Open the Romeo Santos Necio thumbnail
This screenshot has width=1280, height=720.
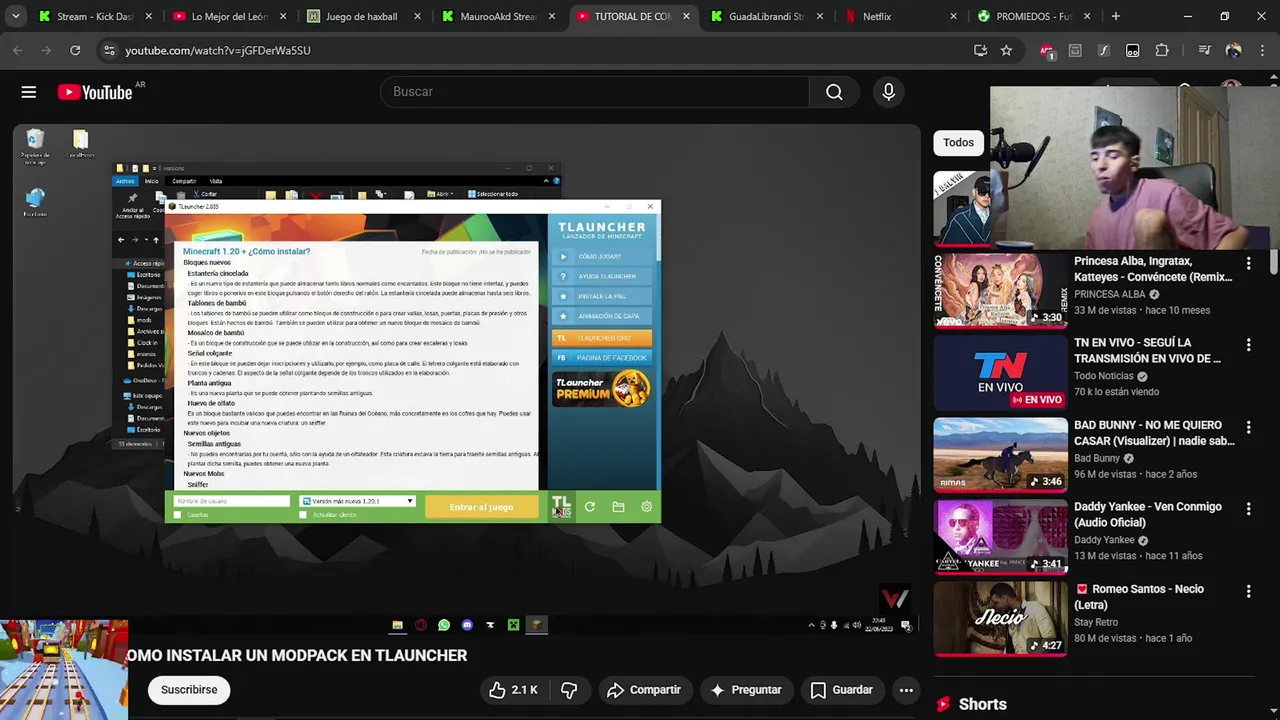[x=1000, y=619]
